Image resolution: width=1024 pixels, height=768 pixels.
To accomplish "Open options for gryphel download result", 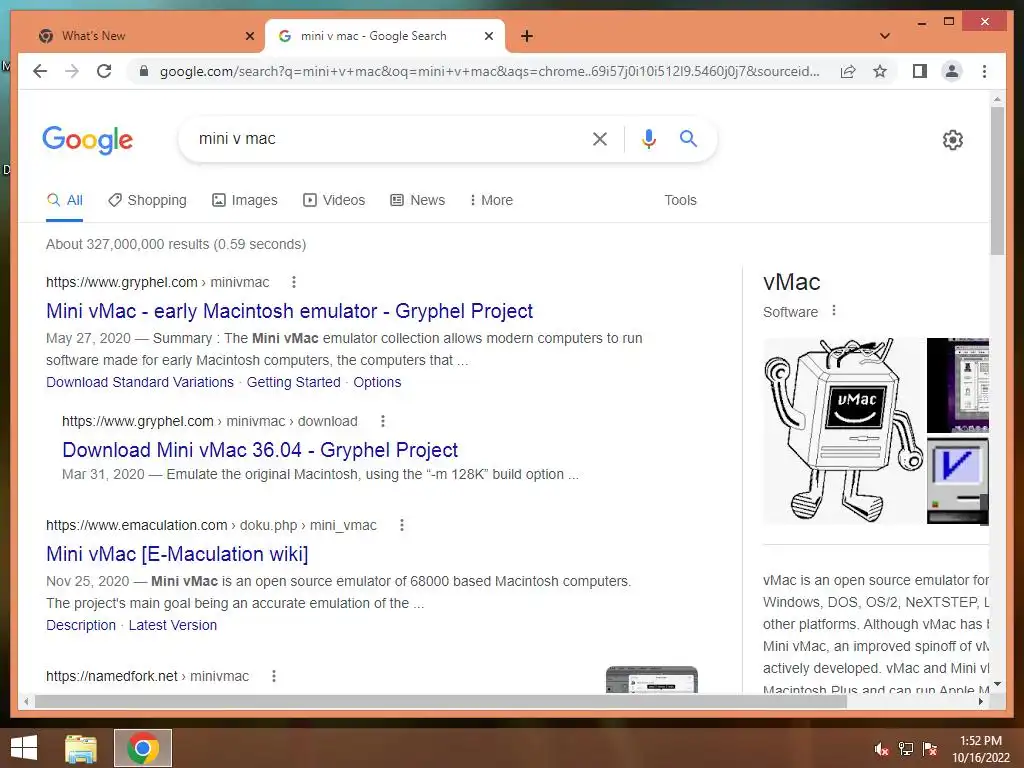I will [383, 421].
